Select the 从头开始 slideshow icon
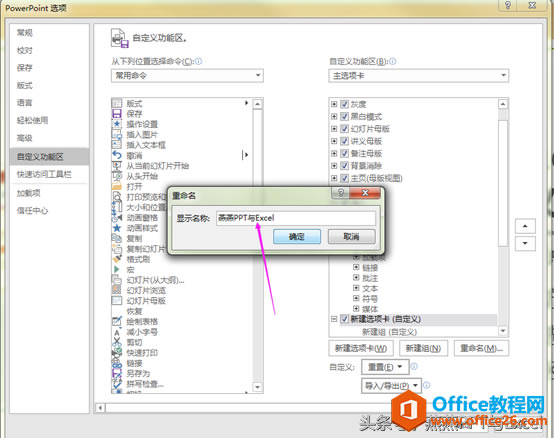The width and height of the screenshot is (554, 438). (x=117, y=176)
